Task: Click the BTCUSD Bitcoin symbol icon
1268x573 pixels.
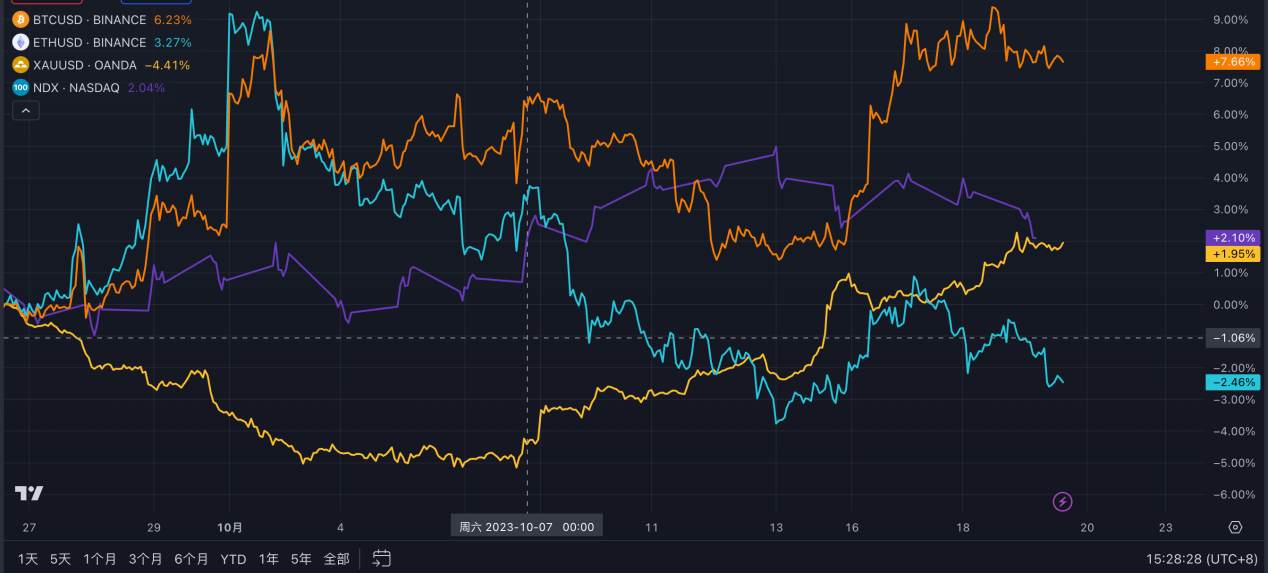Action: [x=20, y=20]
